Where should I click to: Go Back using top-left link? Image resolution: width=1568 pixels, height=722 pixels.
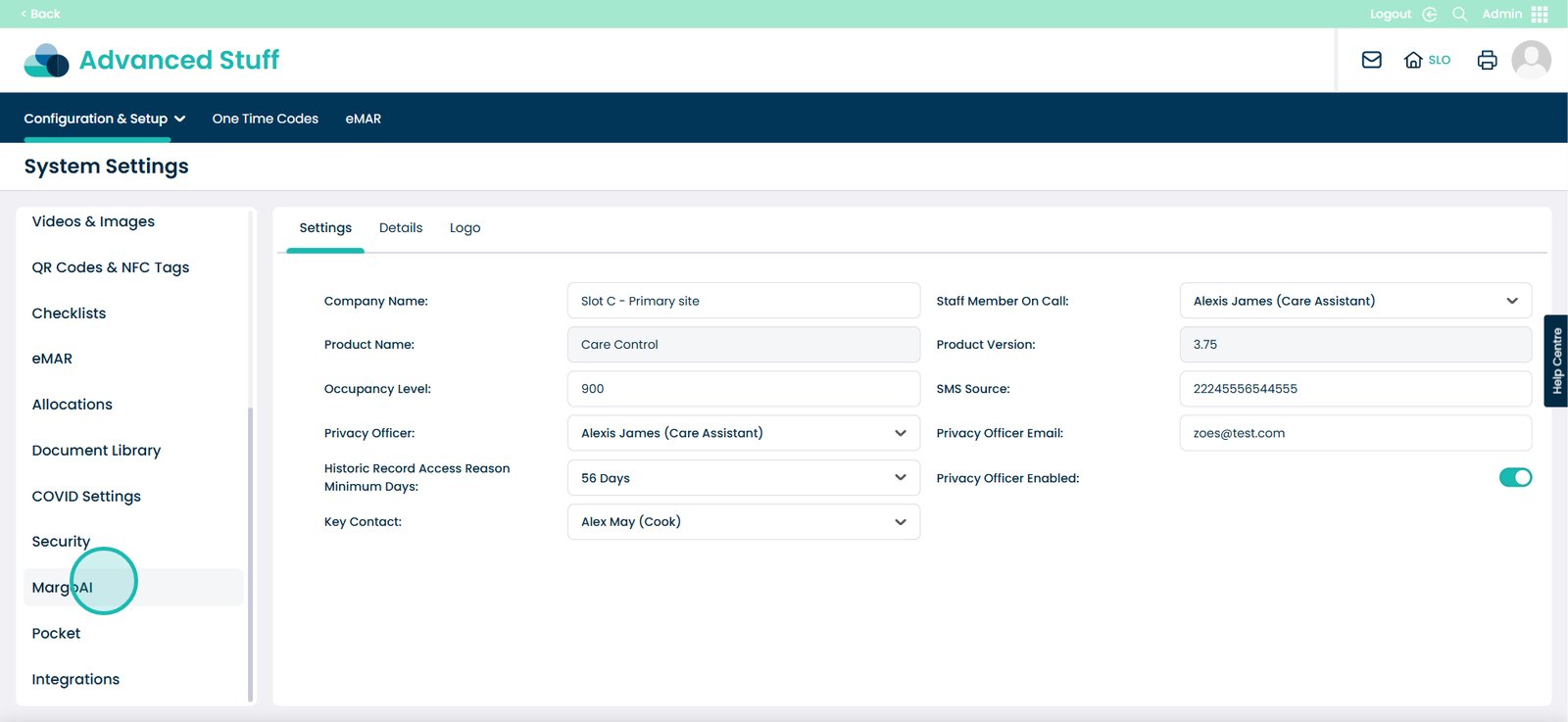[40, 14]
